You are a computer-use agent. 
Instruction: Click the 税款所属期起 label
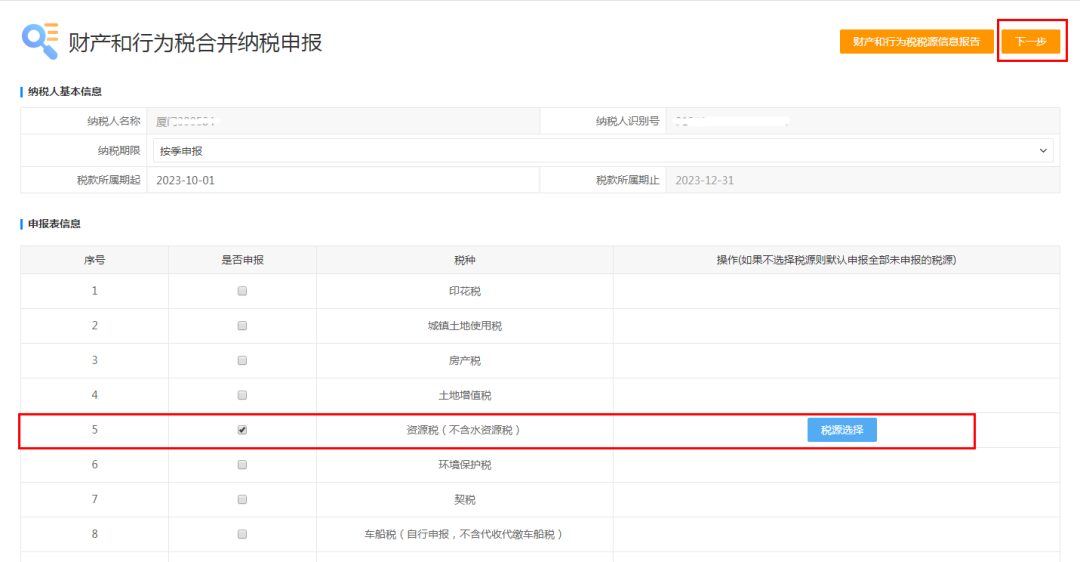pos(108,180)
